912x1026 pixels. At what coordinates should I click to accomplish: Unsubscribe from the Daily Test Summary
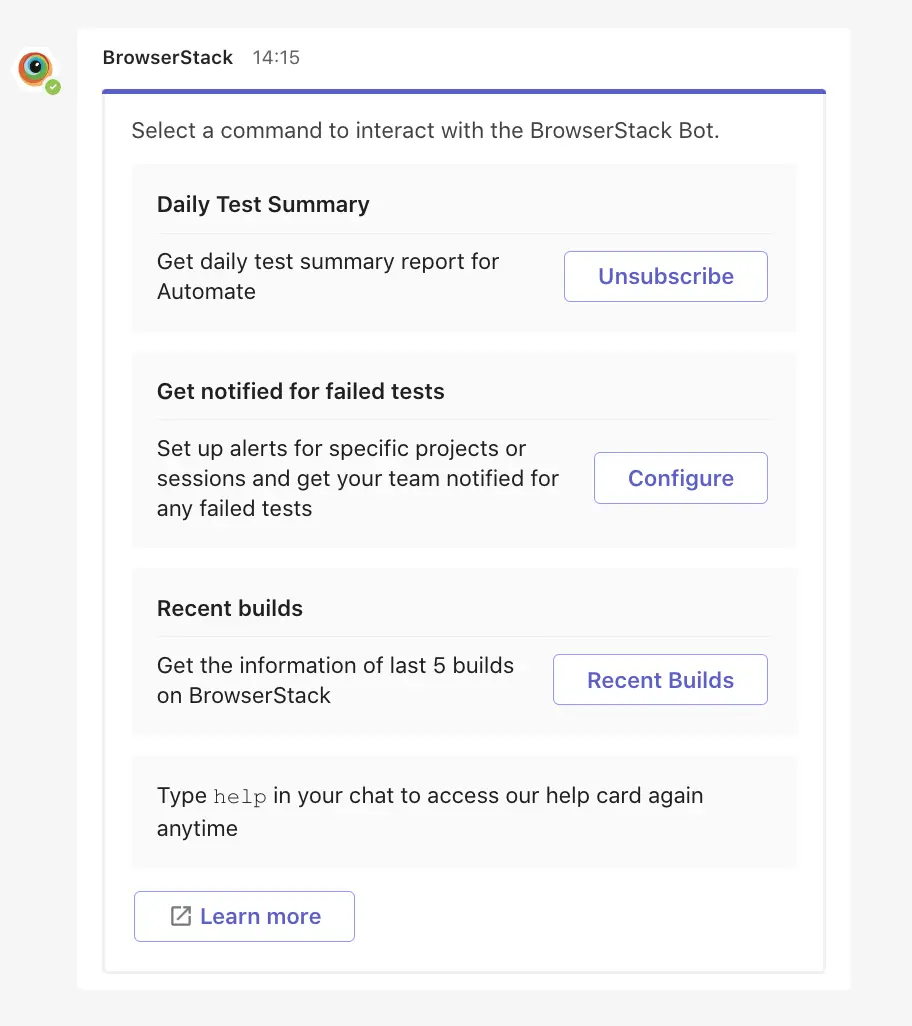tap(665, 277)
